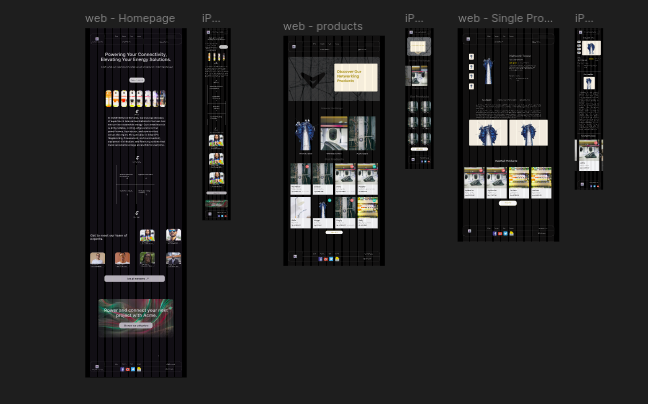648x404 pixels.
Task: Click the left large cream jacket image
Action: point(488,133)
